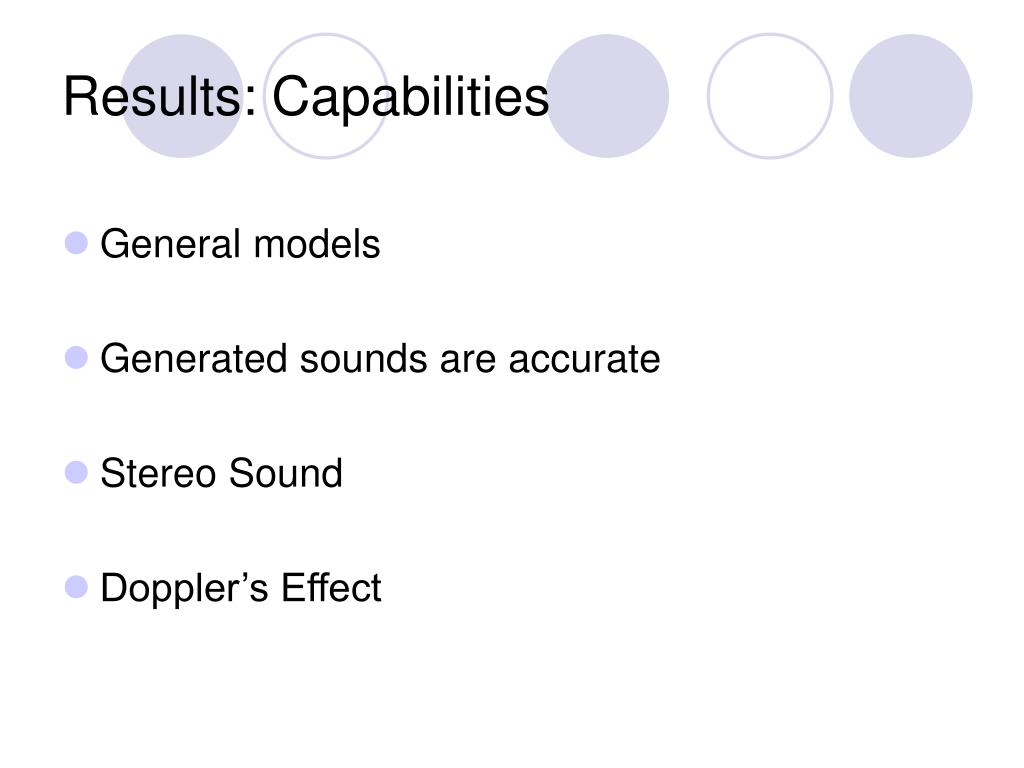The width and height of the screenshot is (1024, 768).
Task: Click bullet dot beside Stereo Sound
Action: point(76,472)
